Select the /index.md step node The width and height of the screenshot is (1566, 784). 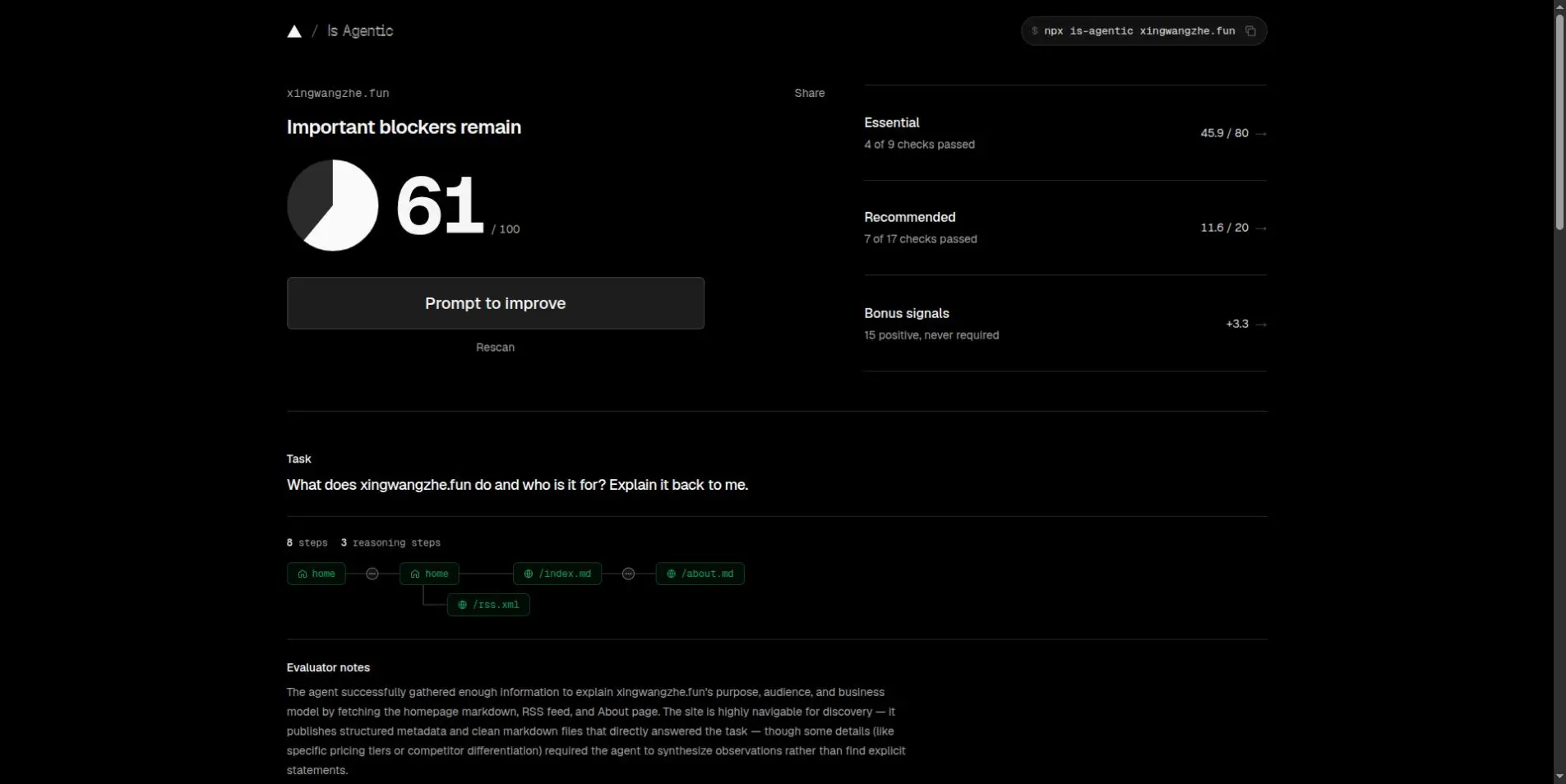point(557,574)
